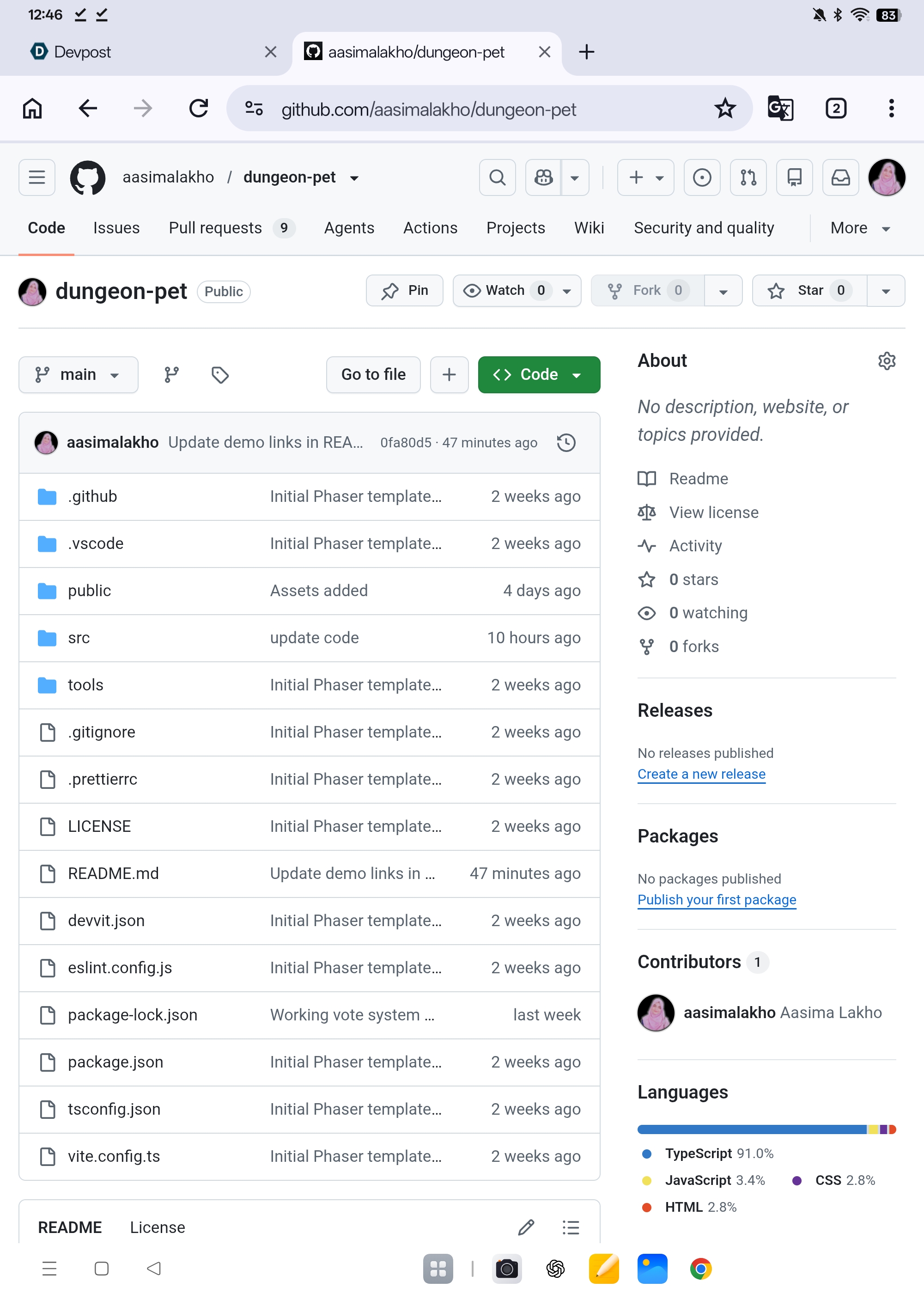Viewport: 924px width, 1294px height.
Task: Navigate back in browser
Action: pos(88,108)
